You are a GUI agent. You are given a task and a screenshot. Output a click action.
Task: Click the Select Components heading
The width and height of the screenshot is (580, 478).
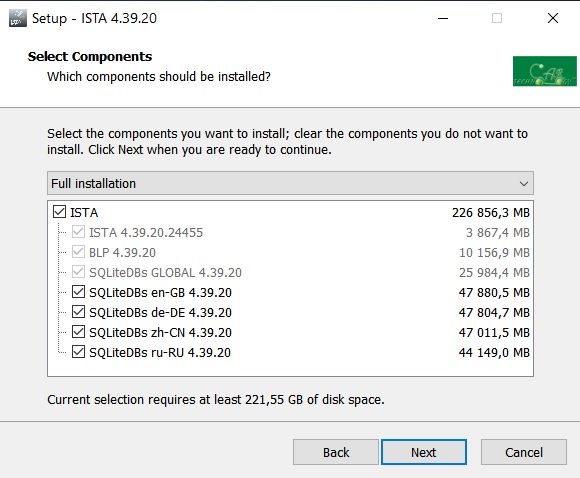[x=90, y=57]
